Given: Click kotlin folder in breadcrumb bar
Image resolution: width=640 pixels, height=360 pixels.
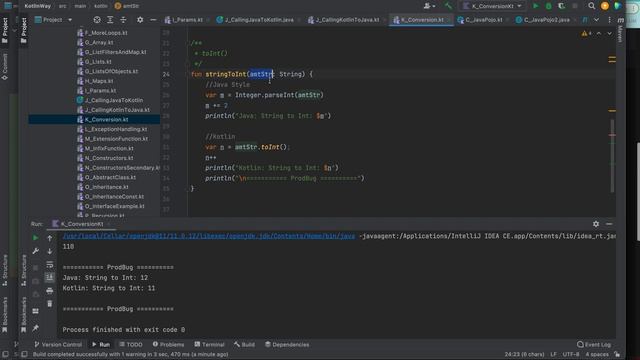Looking at the screenshot, I should [x=100, y=6].
